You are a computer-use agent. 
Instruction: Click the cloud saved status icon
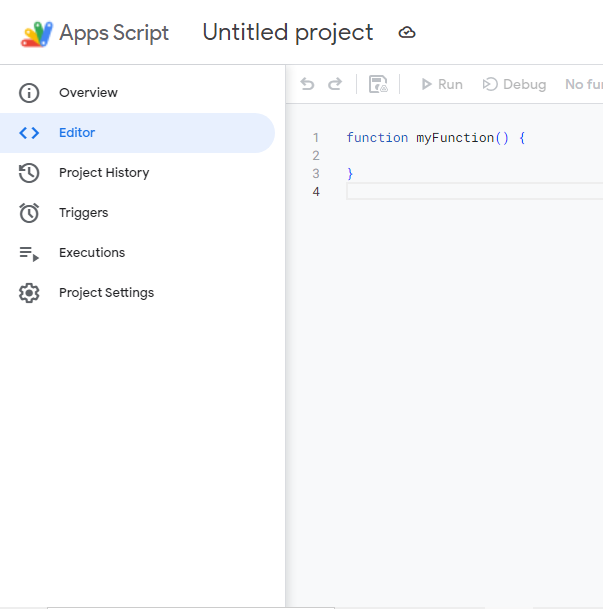(407, 33)
